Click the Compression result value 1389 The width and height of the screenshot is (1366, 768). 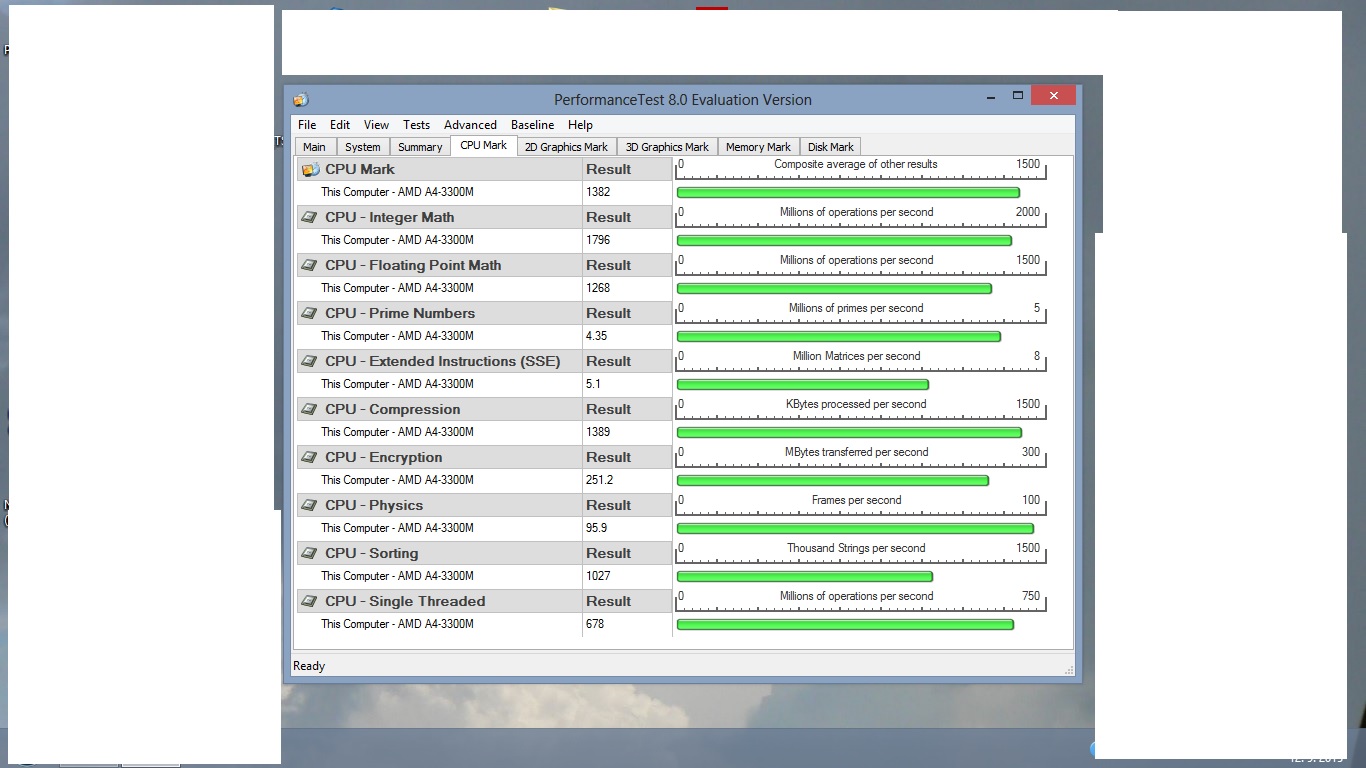[598, 432]
